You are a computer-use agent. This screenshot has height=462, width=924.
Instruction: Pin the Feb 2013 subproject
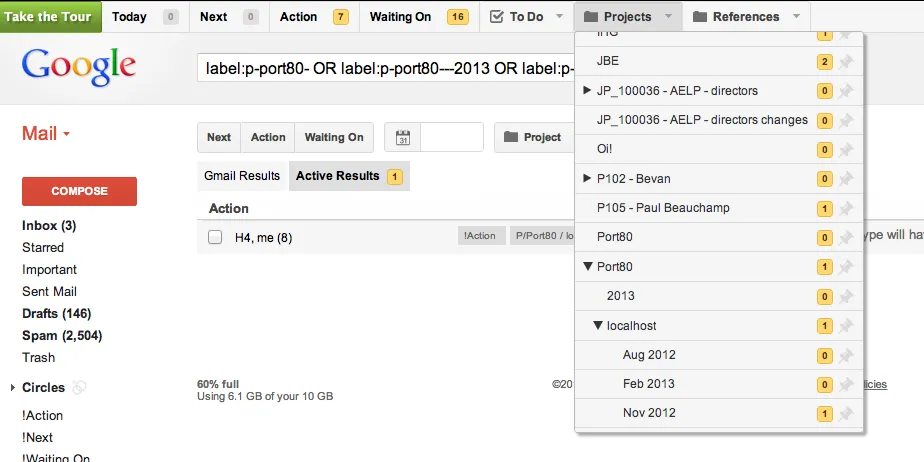tap(846, 385)
